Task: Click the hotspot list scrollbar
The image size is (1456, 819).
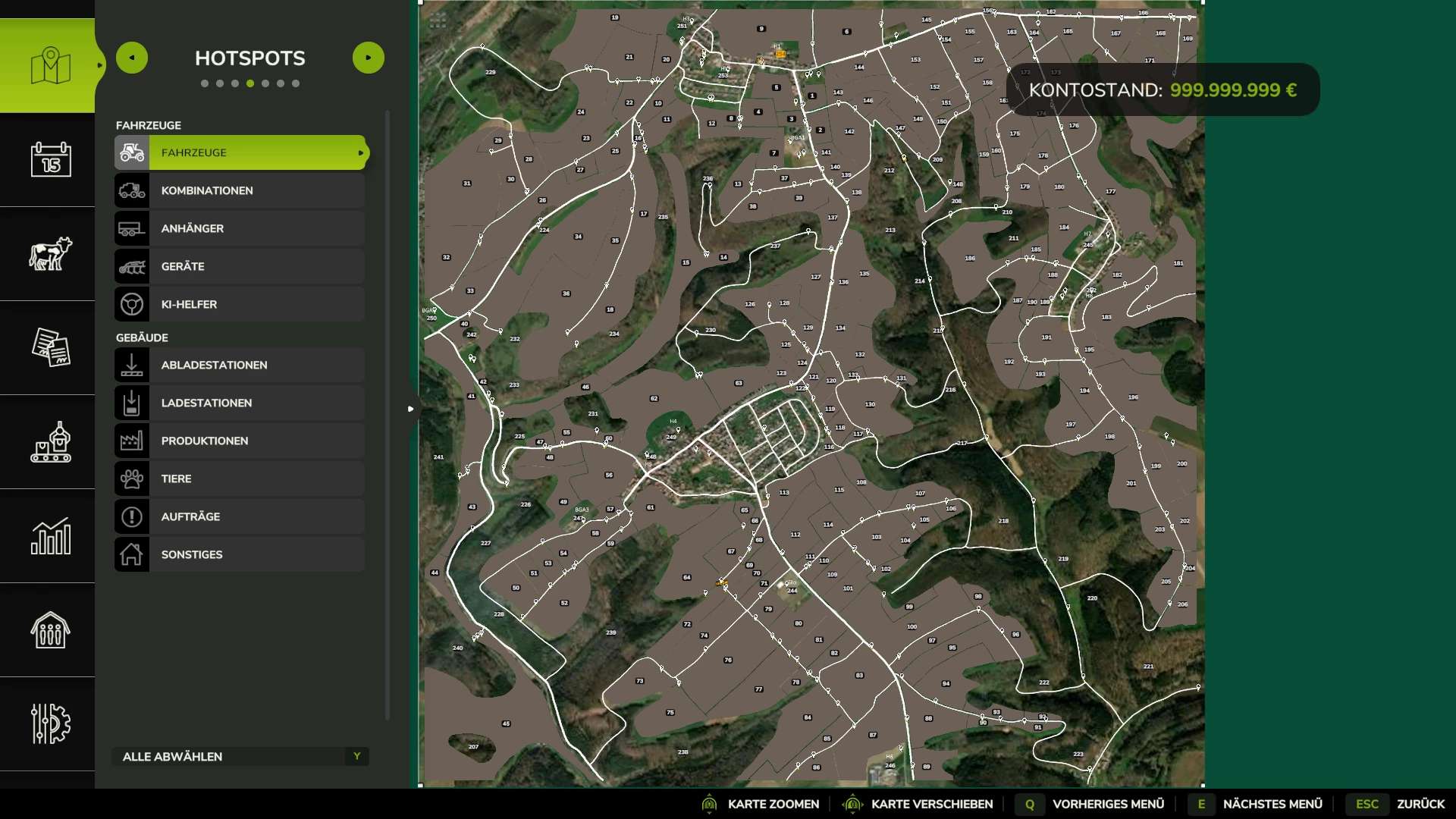Action: click(x=388, y=414)
